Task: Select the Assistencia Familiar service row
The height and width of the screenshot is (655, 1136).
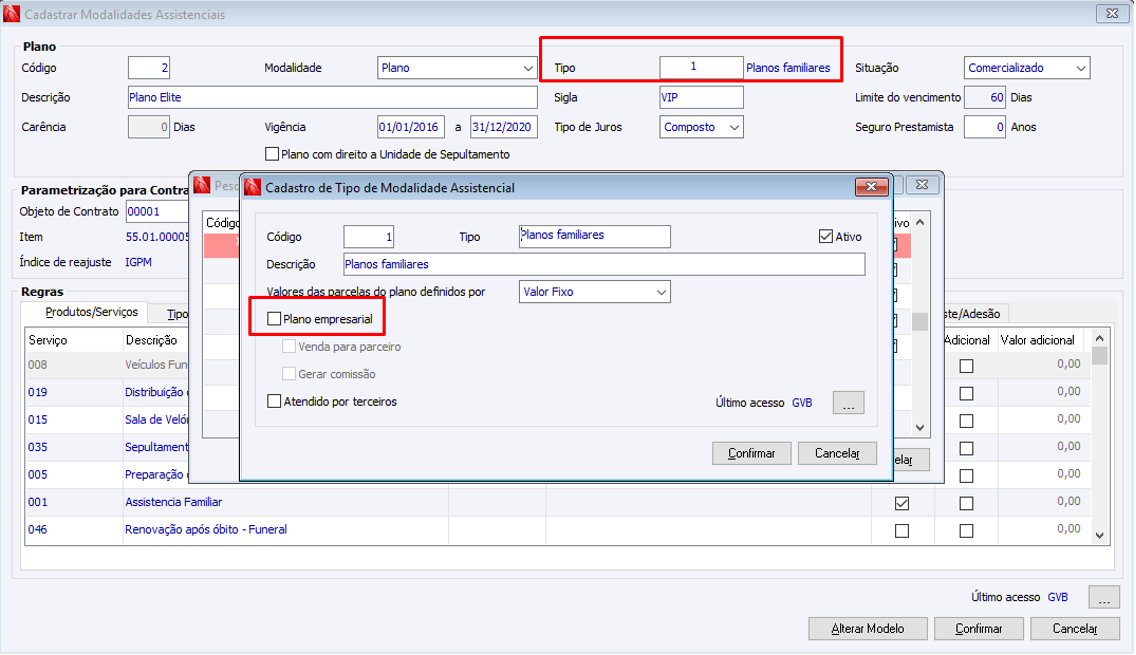Action: coord(556,502)
